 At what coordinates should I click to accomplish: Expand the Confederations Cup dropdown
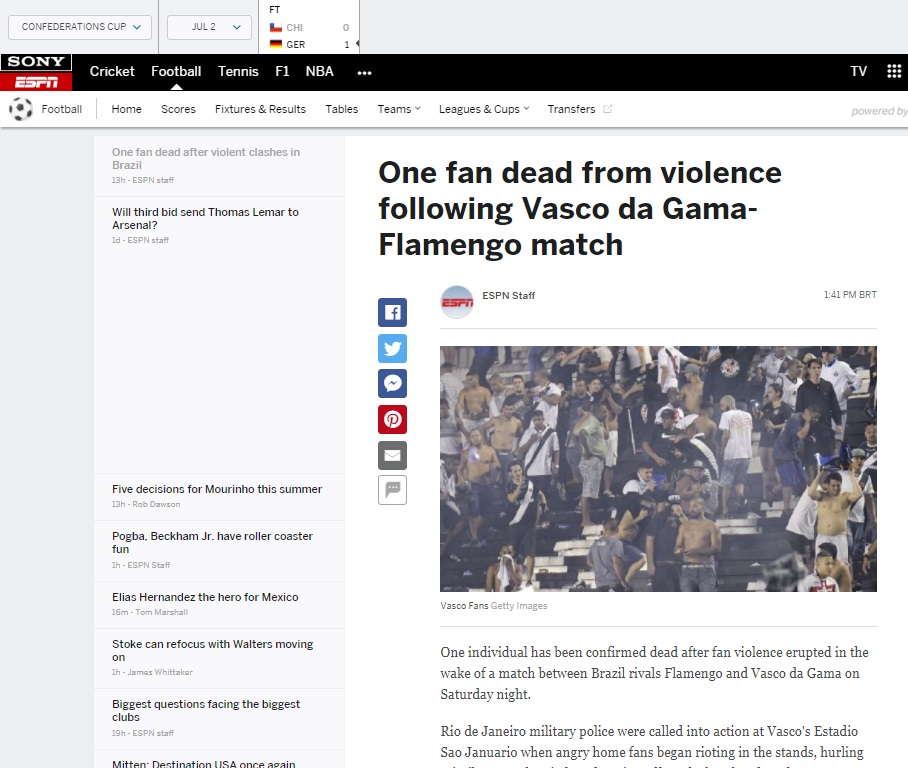[80, 27]
